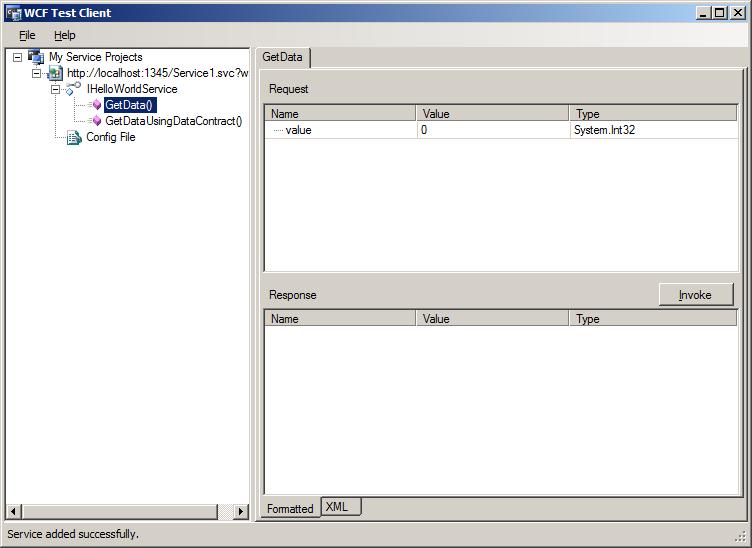Click the 'Service added successfully.' status text
Screen dimensions: 752x548
point(73,534)
